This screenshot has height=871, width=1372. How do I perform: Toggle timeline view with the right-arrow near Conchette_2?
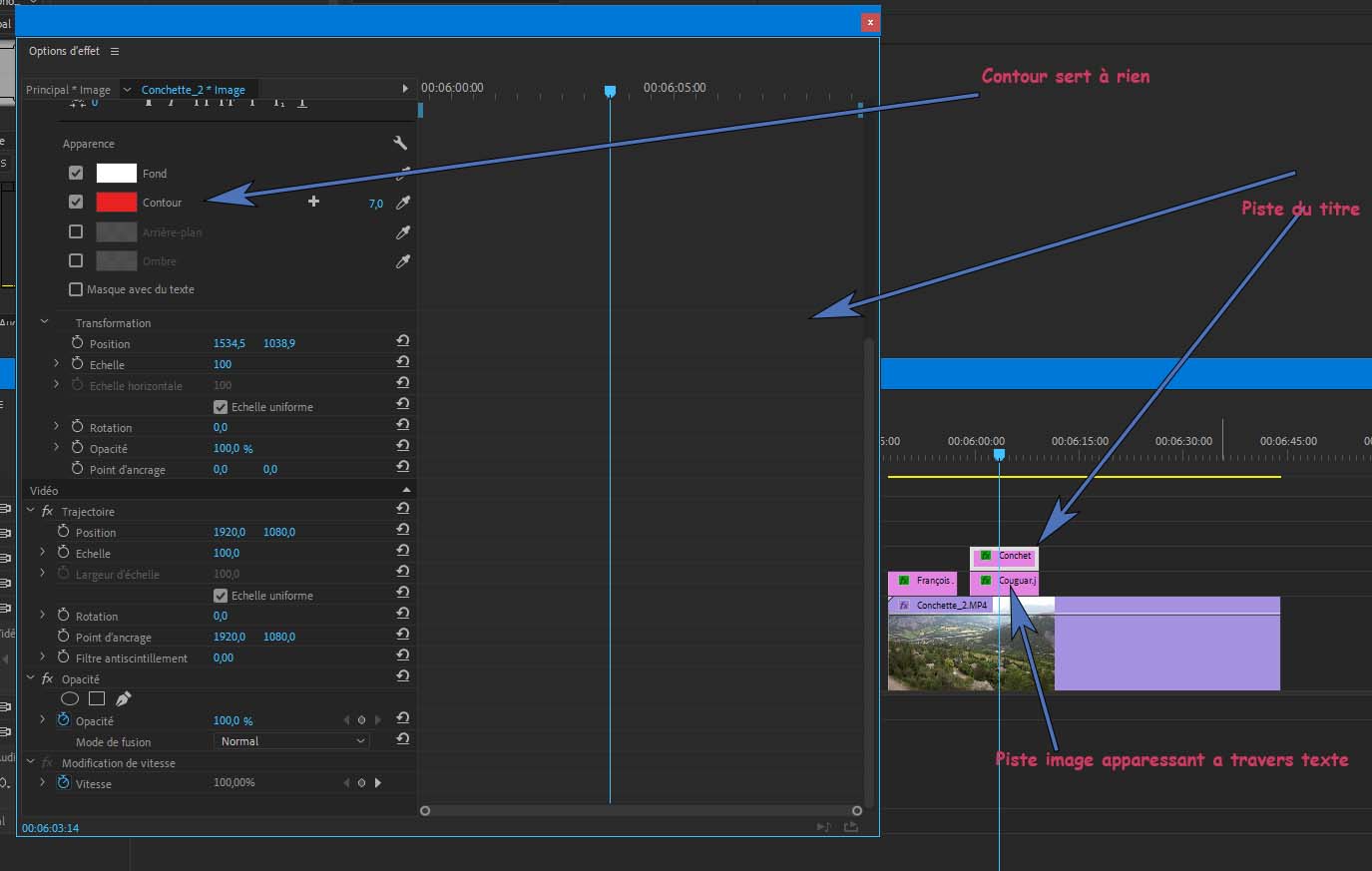tap(404, 89)
